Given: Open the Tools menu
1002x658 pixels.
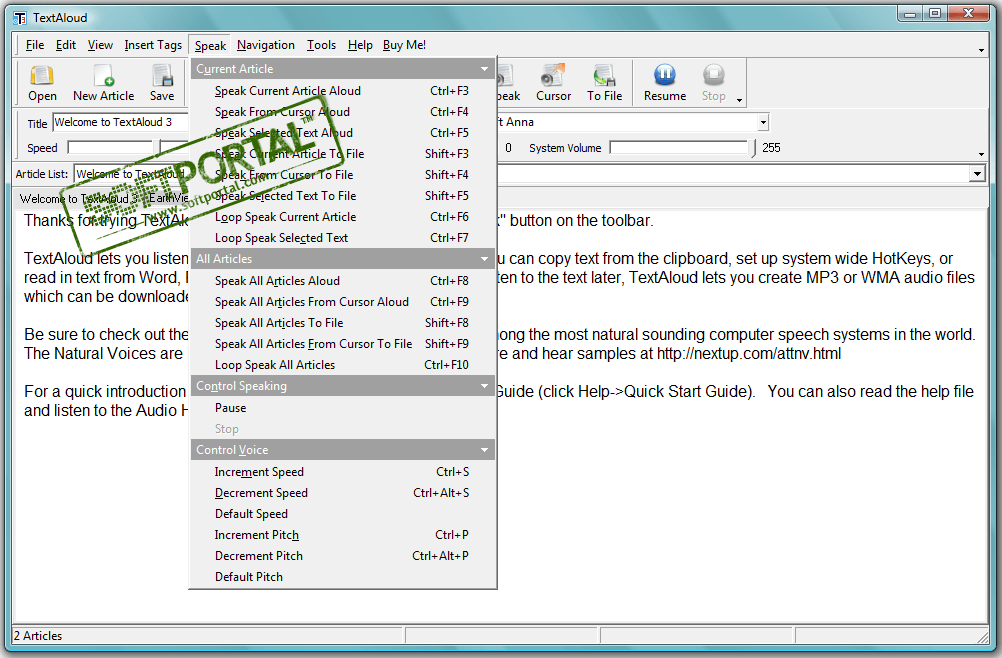Looking at the screenshot, I should pyautogui.click(x=321, y=45).
